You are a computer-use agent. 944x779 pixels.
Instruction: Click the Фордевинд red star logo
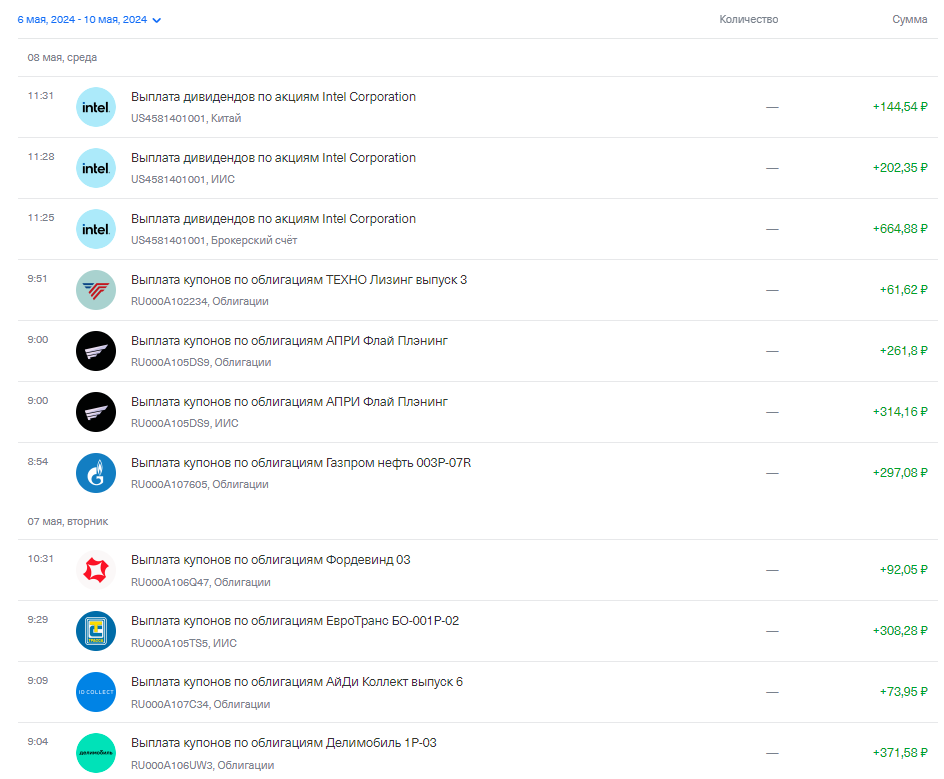click(x=96, y=570)
